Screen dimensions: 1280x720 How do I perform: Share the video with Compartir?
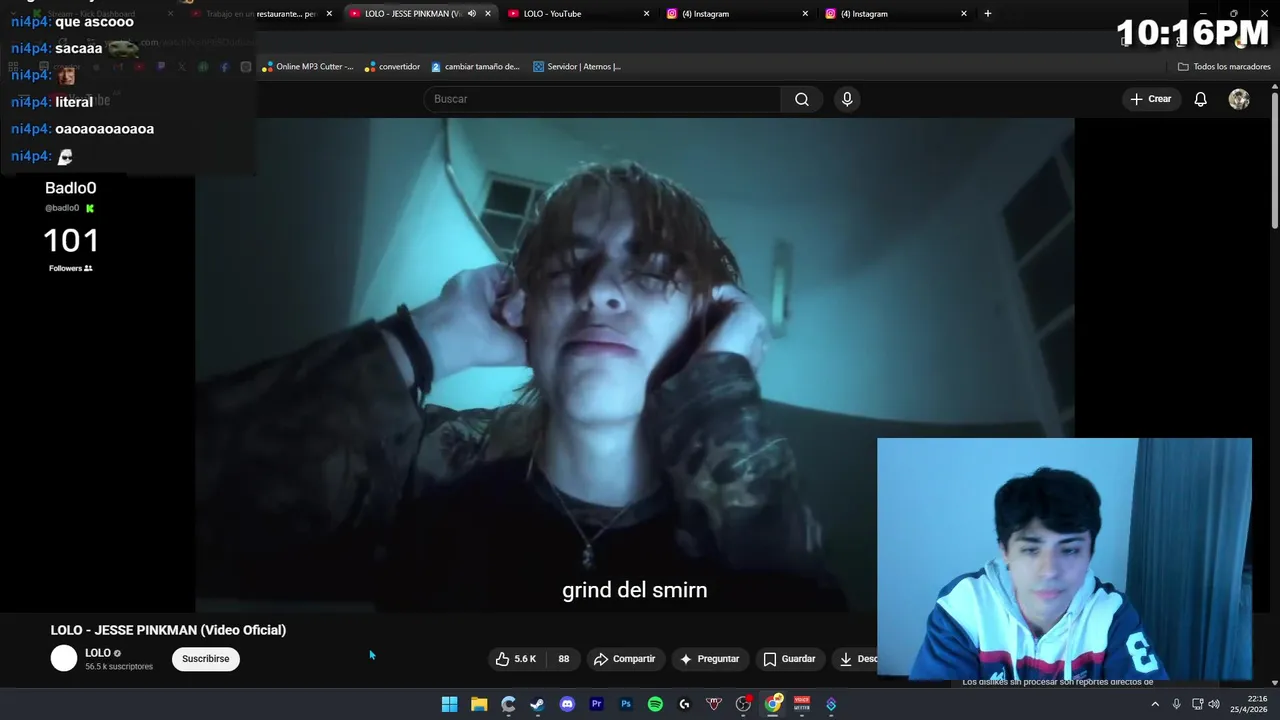[x=625, y=659]
